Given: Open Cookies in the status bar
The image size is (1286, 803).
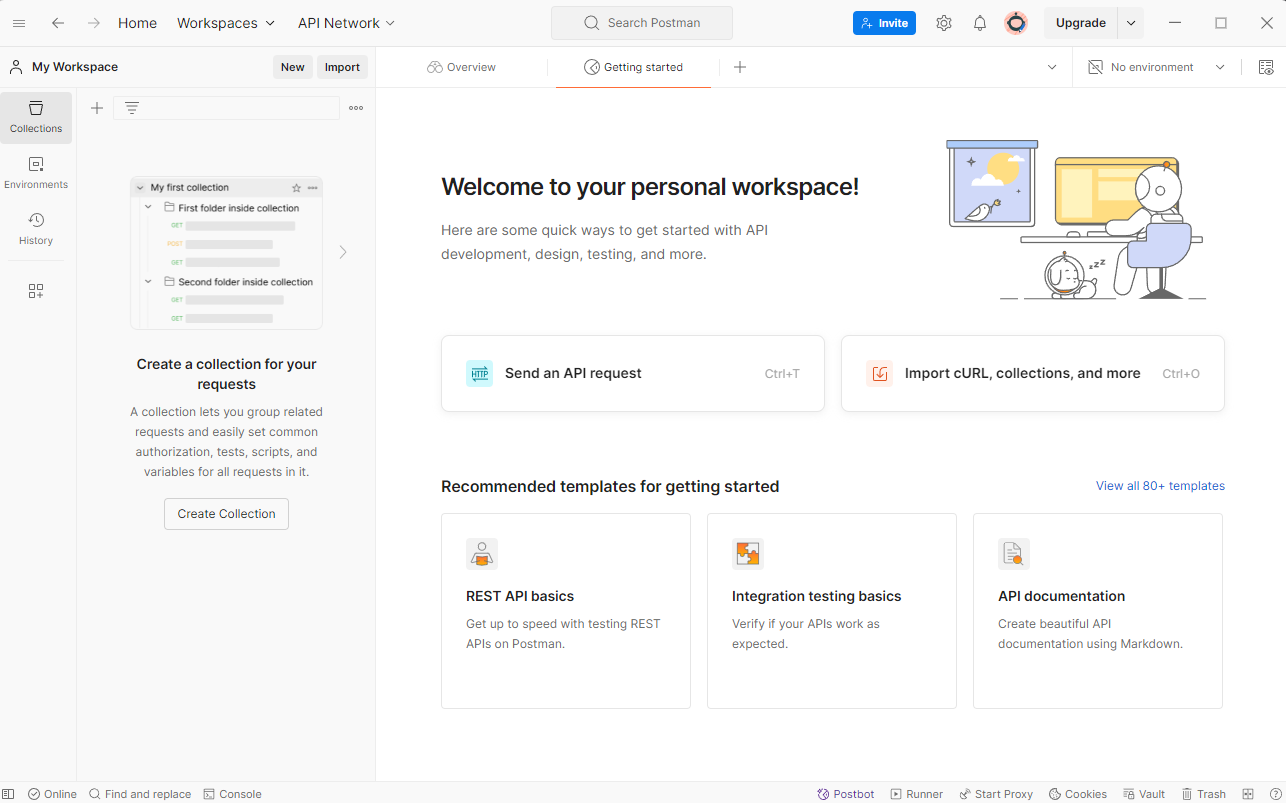Looking at the screenshot, I should pyautogui.click(x=1077, y=794).
